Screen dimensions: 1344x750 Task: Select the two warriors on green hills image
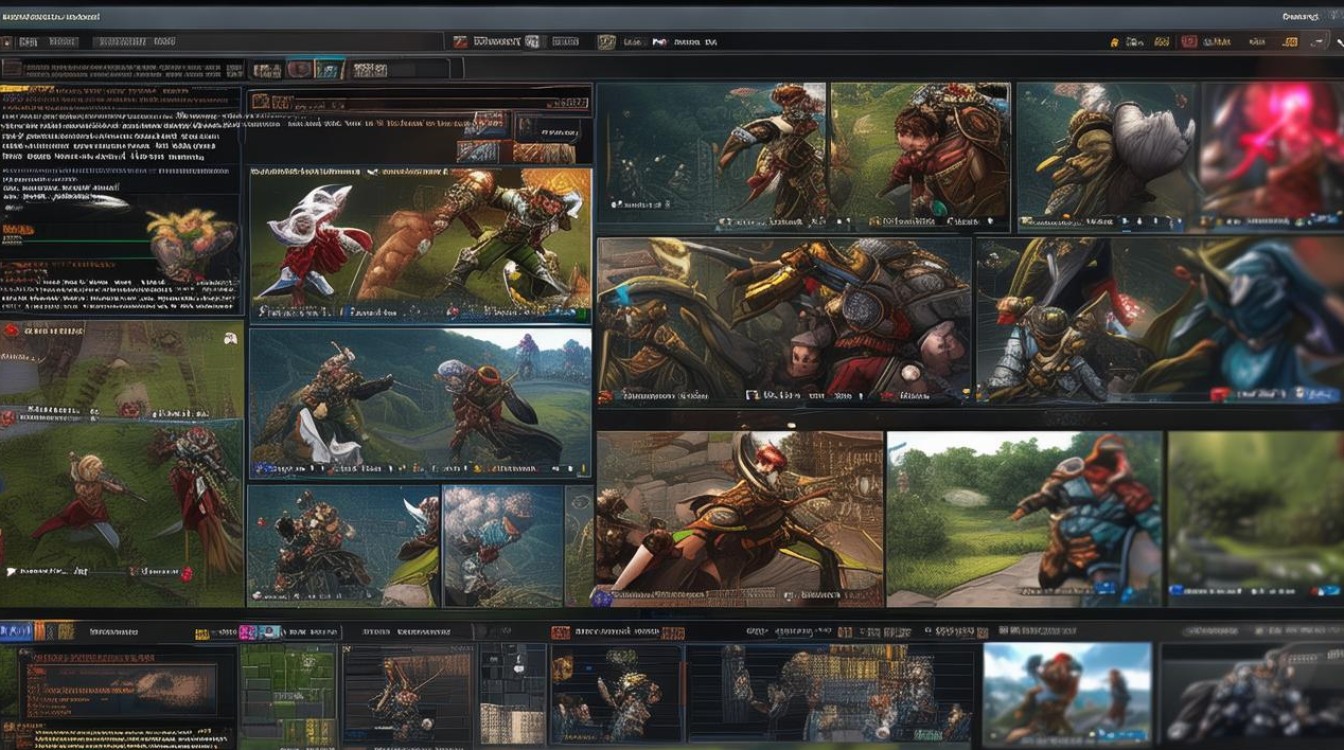pos(420,402)
